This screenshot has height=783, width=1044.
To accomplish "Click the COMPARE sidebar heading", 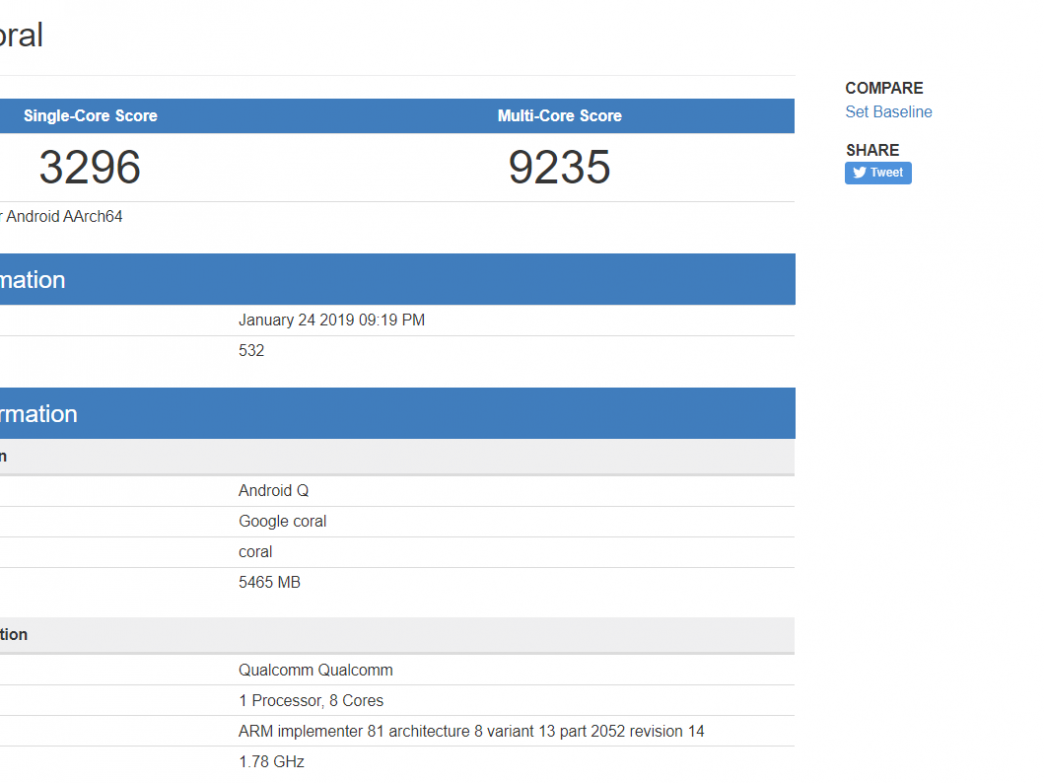I will tap(883, 88).
